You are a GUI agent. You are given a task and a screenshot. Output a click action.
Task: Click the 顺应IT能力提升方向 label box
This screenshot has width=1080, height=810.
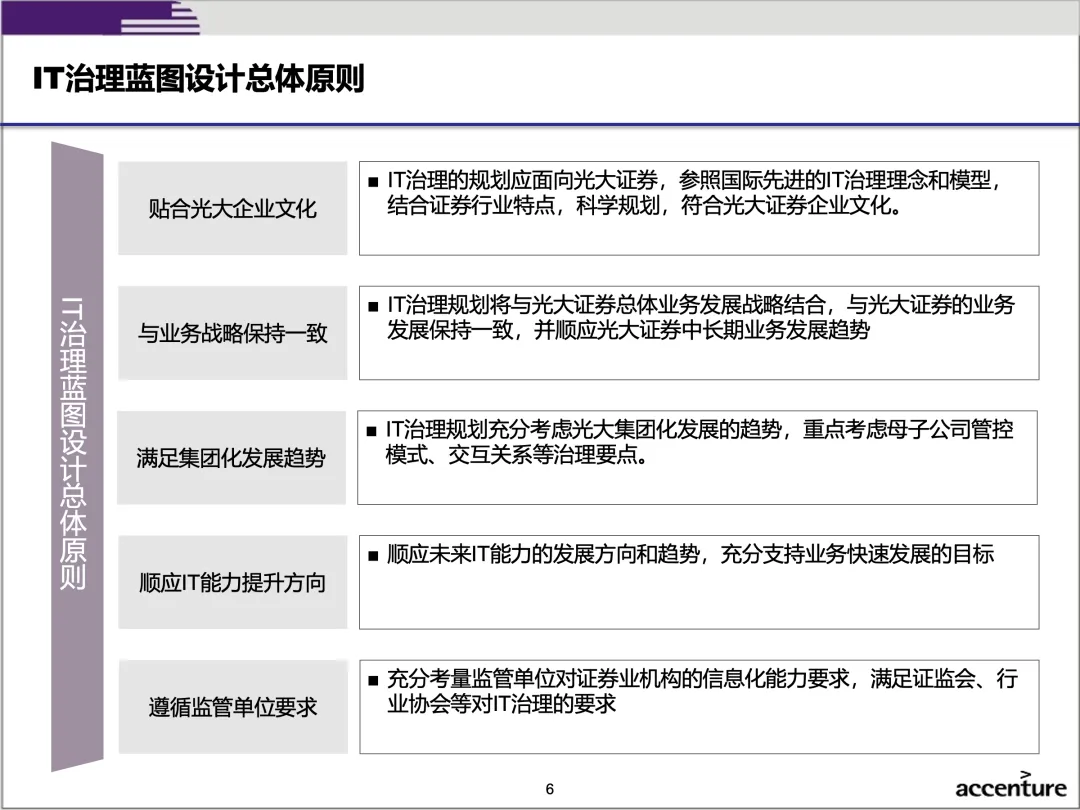(x=233, y=582)
